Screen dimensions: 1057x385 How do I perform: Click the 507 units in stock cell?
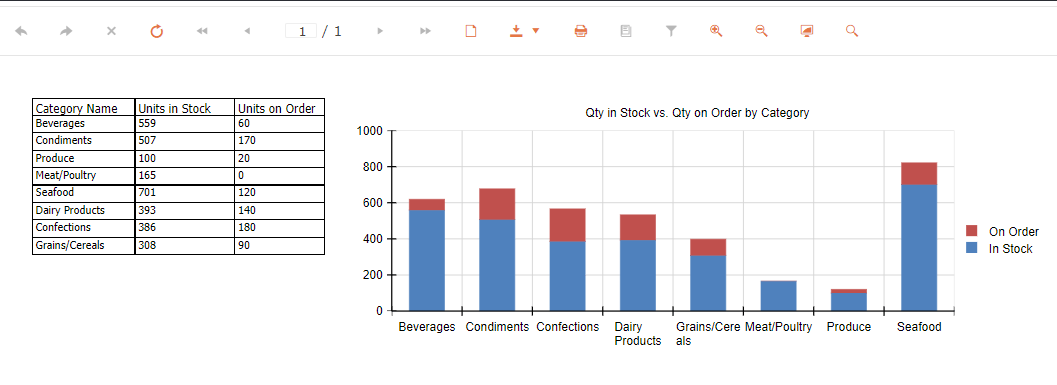185,142
